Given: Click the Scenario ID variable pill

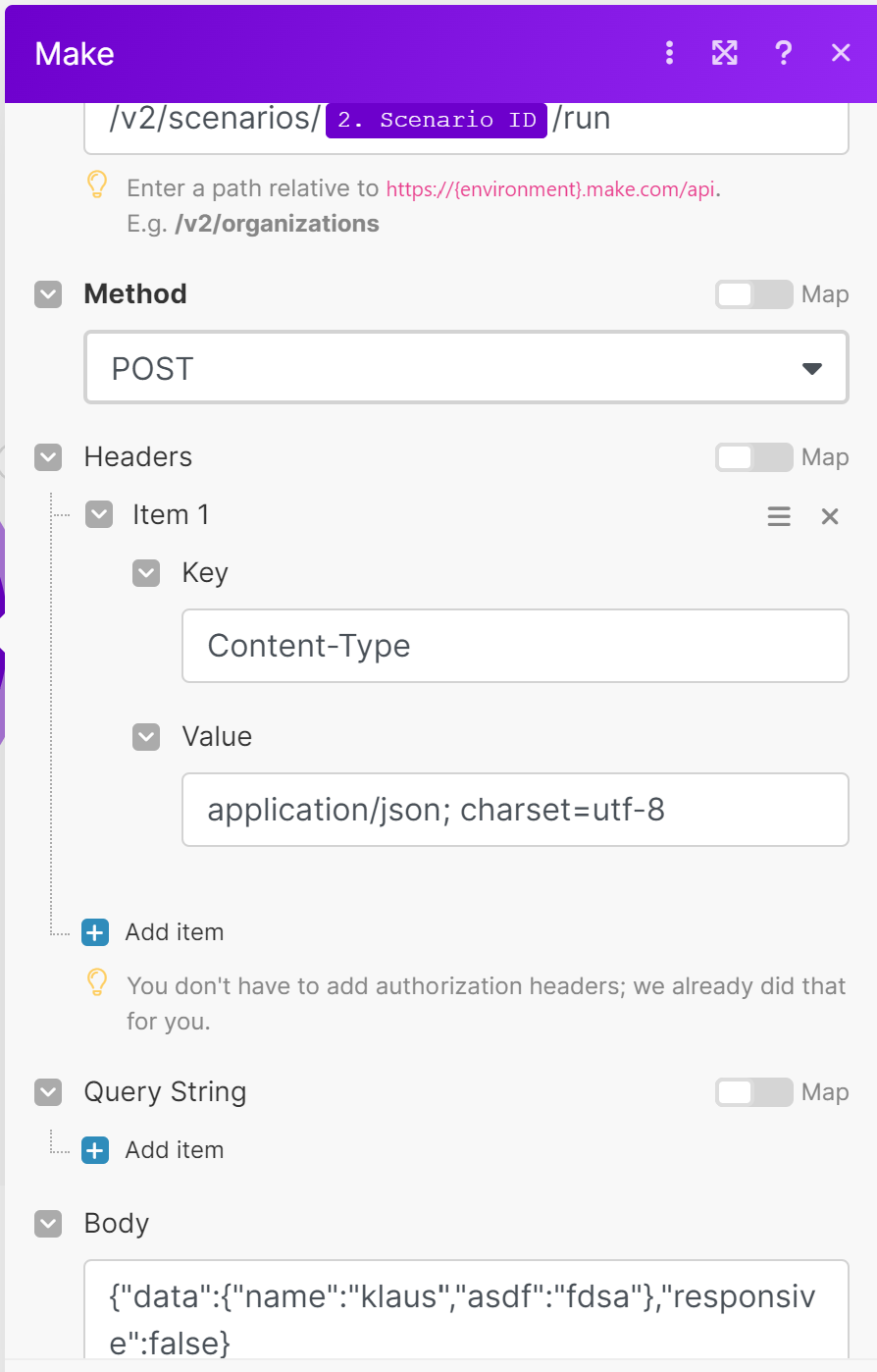Looking at the screenshot, I should (x=436, y=120).
